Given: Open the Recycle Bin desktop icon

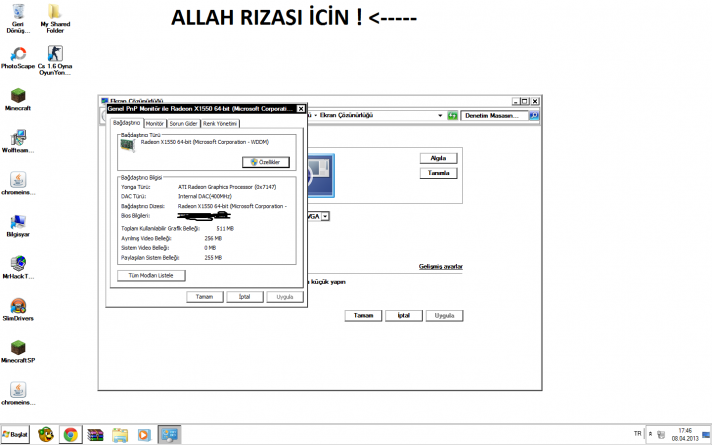Looking at the screenshot, I should click(18, 18).
